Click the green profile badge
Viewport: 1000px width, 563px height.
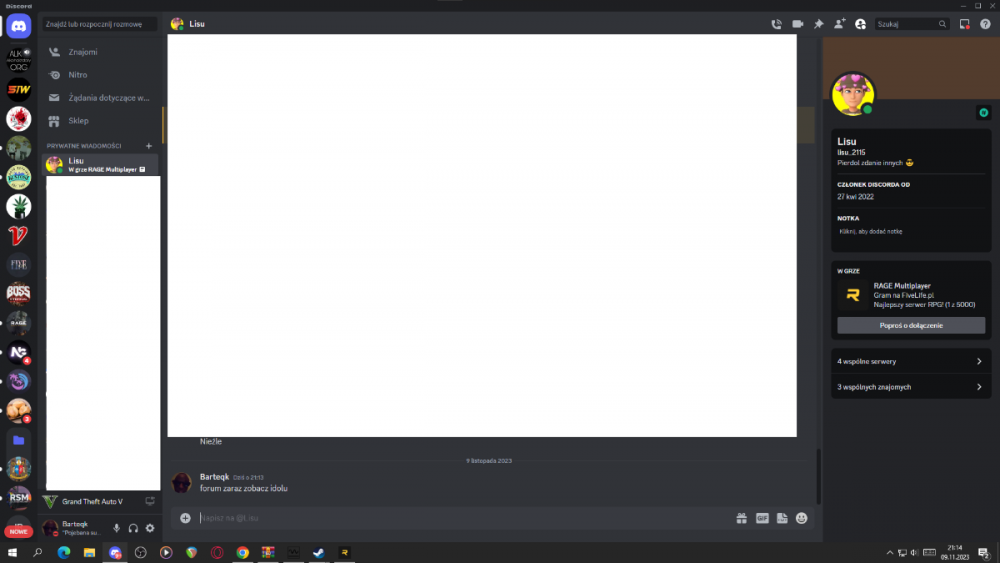pos(983,112)
